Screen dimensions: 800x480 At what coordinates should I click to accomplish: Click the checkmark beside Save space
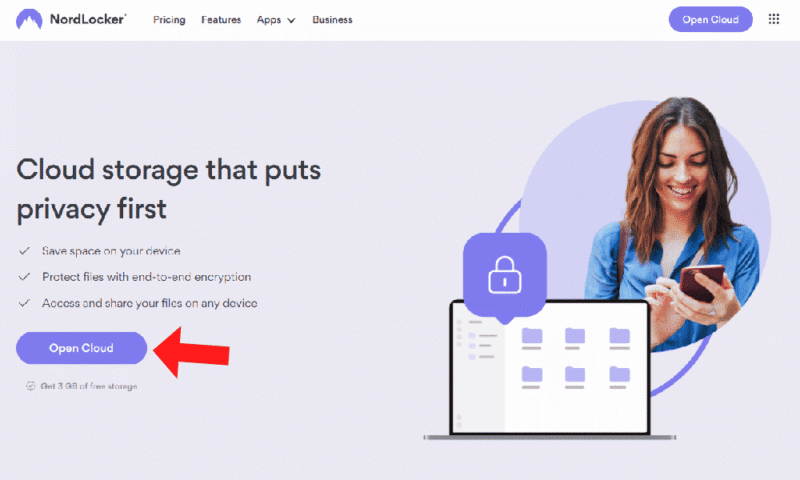click(x=24, y=250)
